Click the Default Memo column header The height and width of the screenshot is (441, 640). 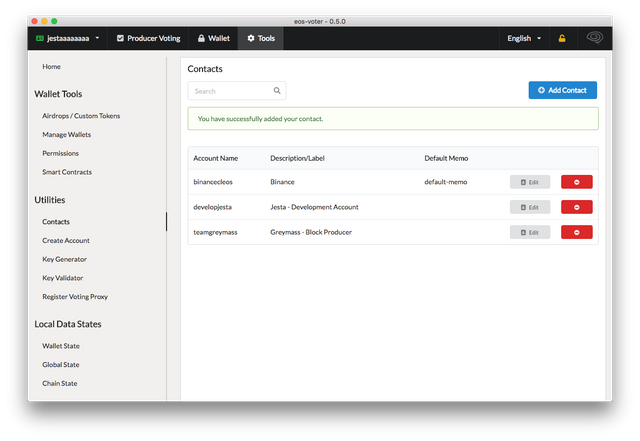point(446,158)
